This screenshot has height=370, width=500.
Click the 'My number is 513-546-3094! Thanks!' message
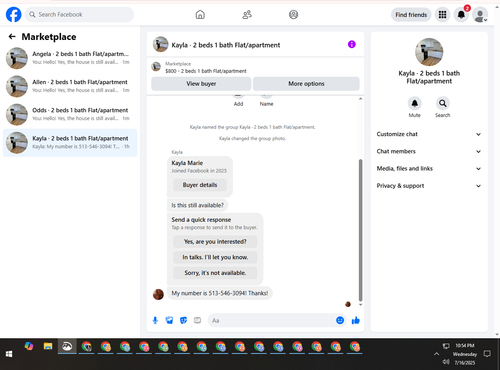coord(220,293)
